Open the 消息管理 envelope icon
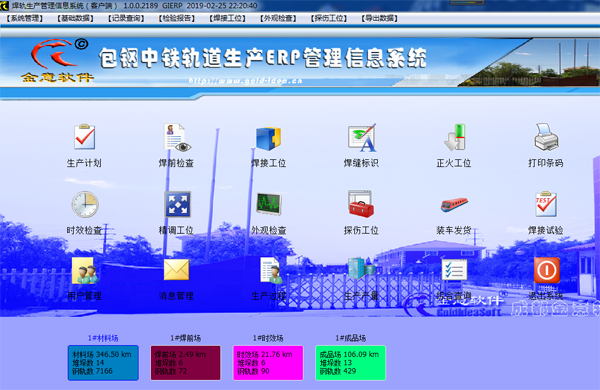Viewport: 600px width, 390px height. pos(176,270)
